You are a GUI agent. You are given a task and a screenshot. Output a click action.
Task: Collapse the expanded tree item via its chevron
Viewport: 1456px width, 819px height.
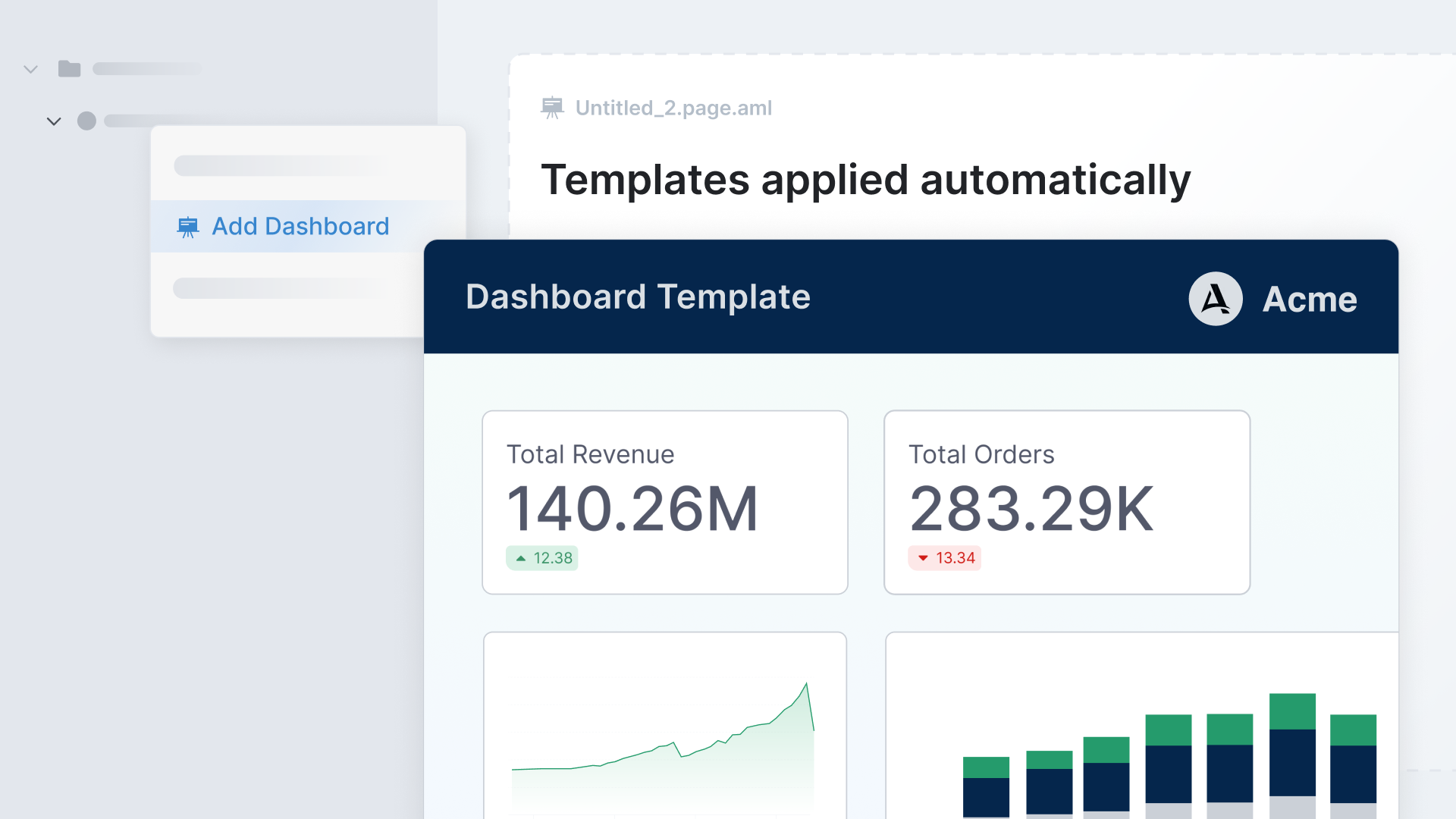point(54,121)
